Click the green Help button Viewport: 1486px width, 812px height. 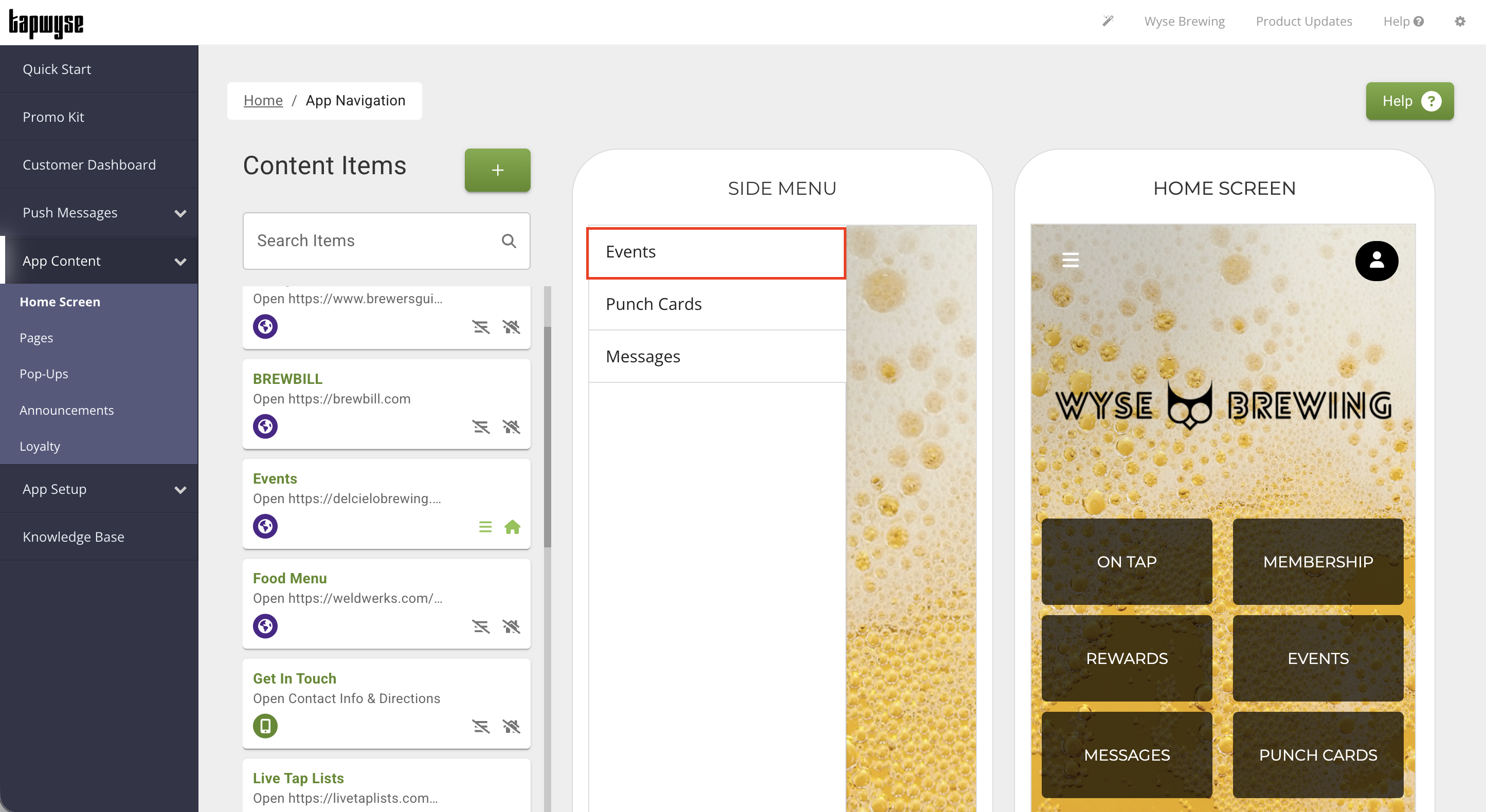tap(1409, 101)
